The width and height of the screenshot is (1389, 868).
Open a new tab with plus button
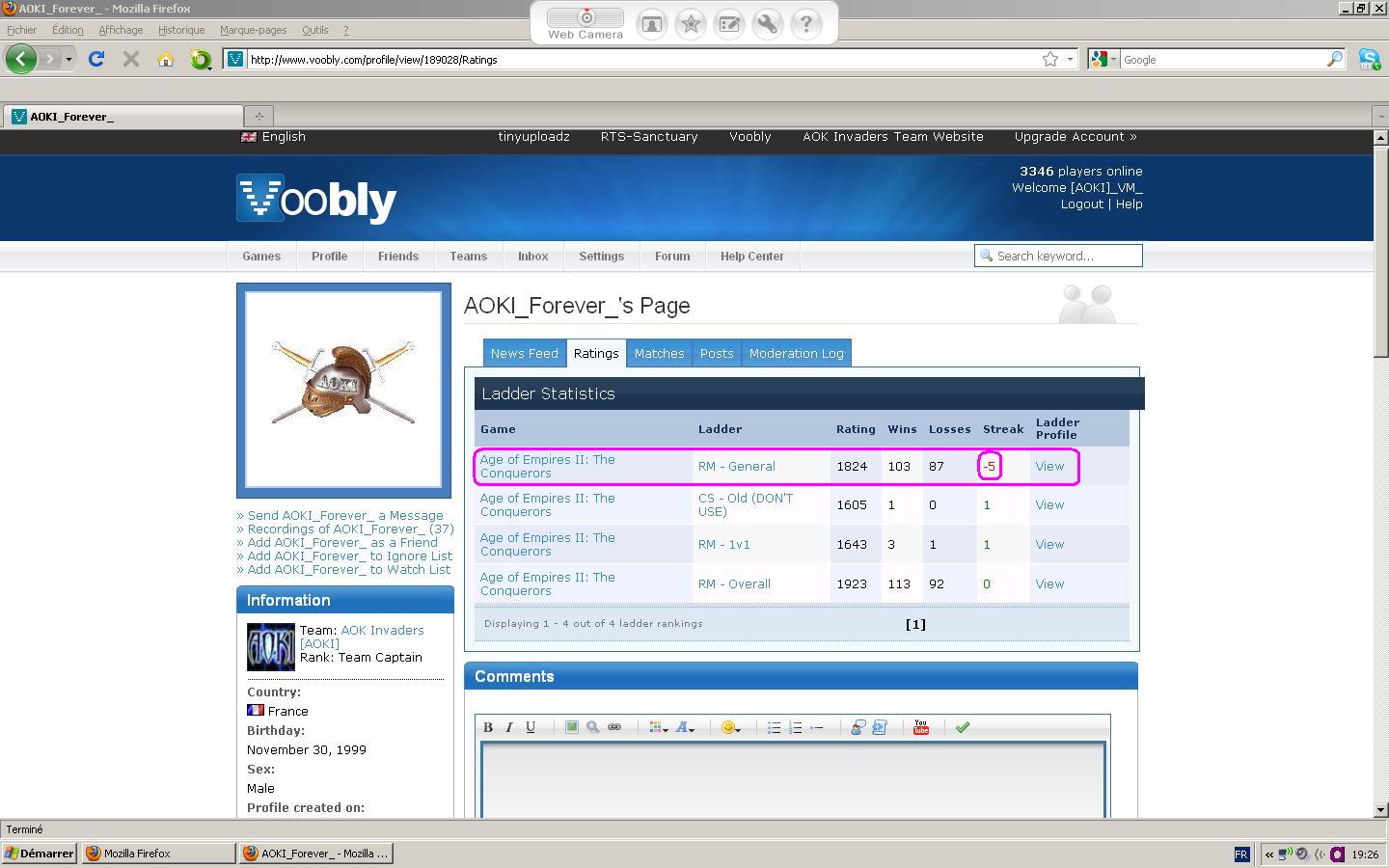[x=259, y=117]
